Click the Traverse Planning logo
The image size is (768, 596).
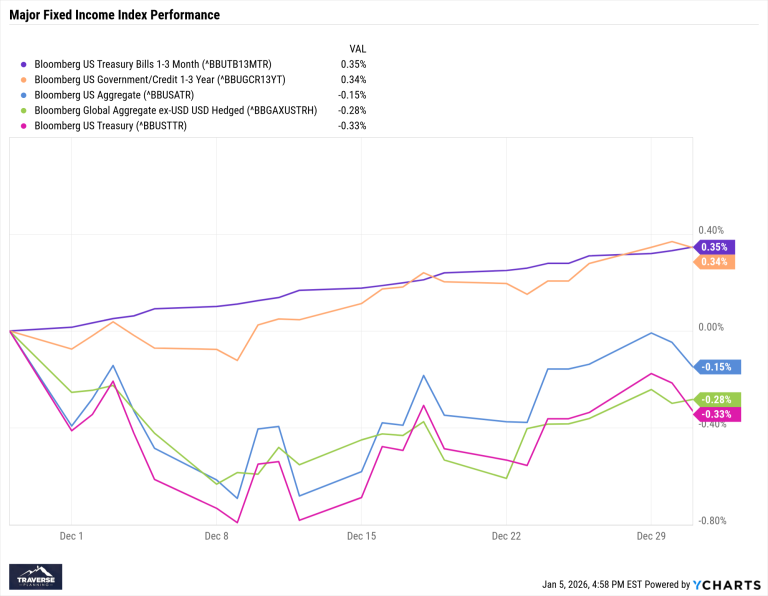(x=36, y=577)
